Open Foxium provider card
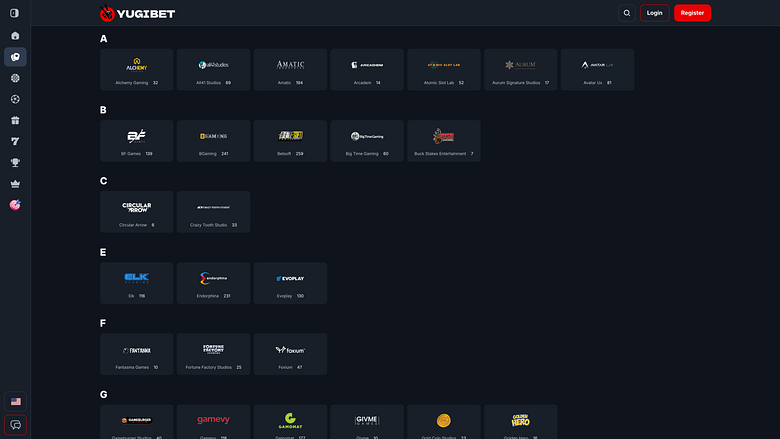This screenshot has height=439, width=780. (x=291, y=354)
